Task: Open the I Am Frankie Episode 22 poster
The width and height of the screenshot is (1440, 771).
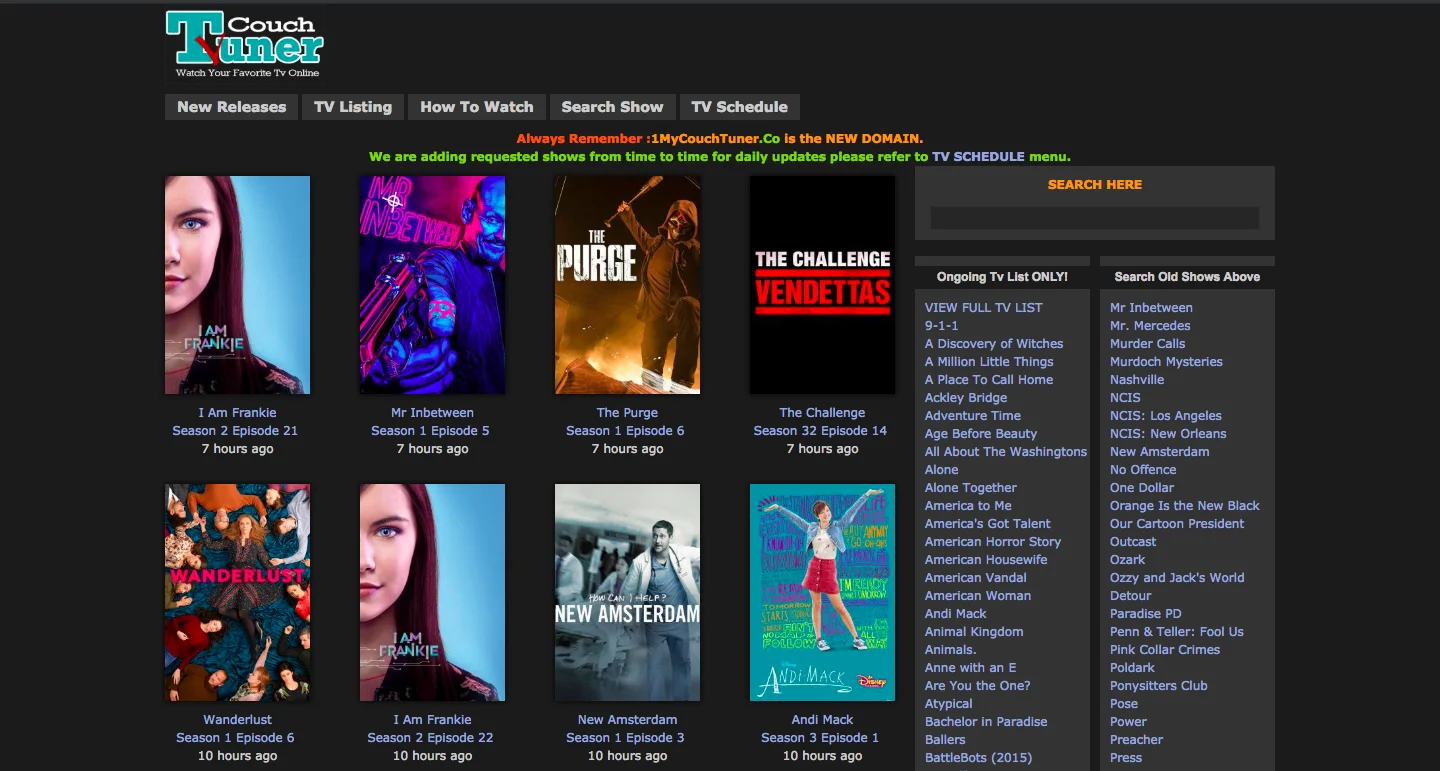Action: coord(432,592)
